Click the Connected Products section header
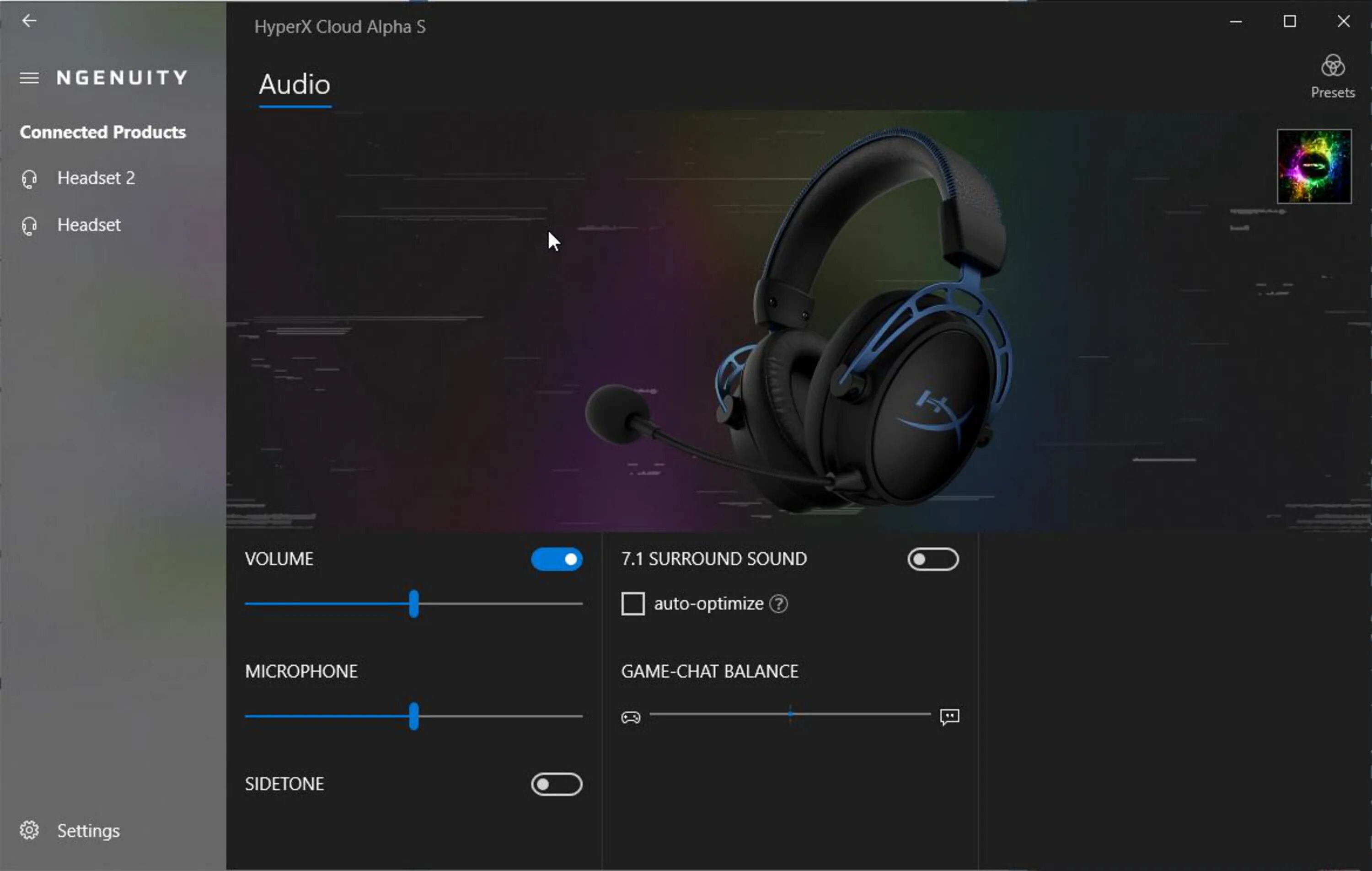This screenshot has width=1372, height=871. click(x=103, y=132)
